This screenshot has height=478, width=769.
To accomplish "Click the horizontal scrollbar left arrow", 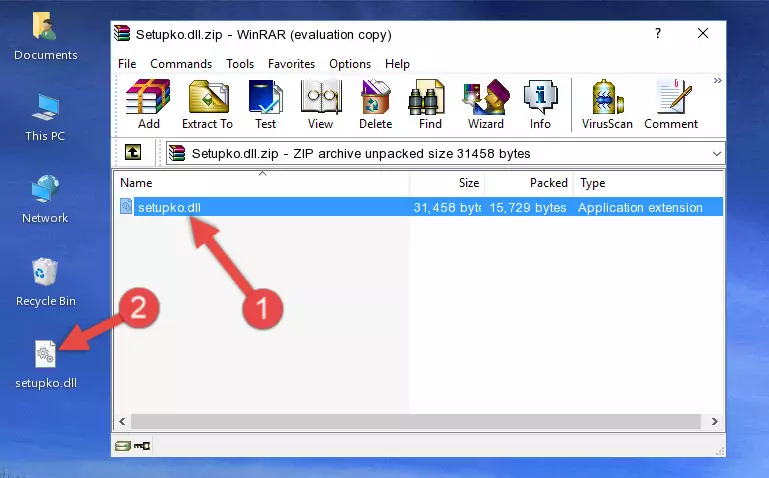I will point(122,421).
